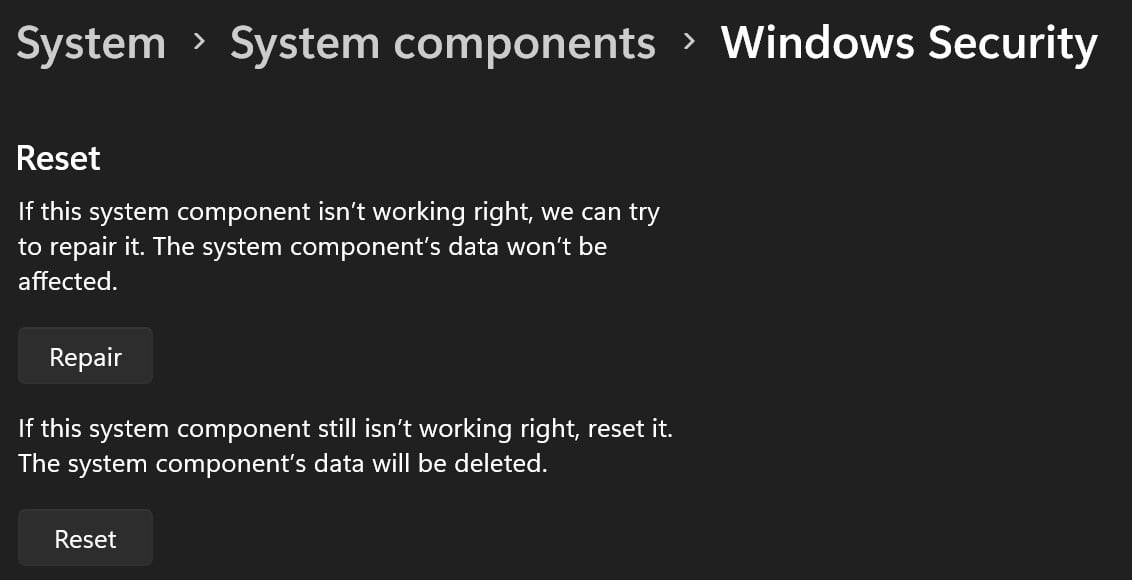Click the Reset section heading

point(58,157)
